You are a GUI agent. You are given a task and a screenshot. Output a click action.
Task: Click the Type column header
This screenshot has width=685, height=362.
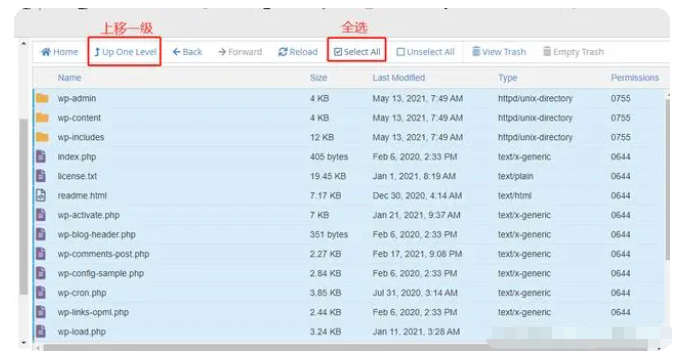click(x=508, y=78)
